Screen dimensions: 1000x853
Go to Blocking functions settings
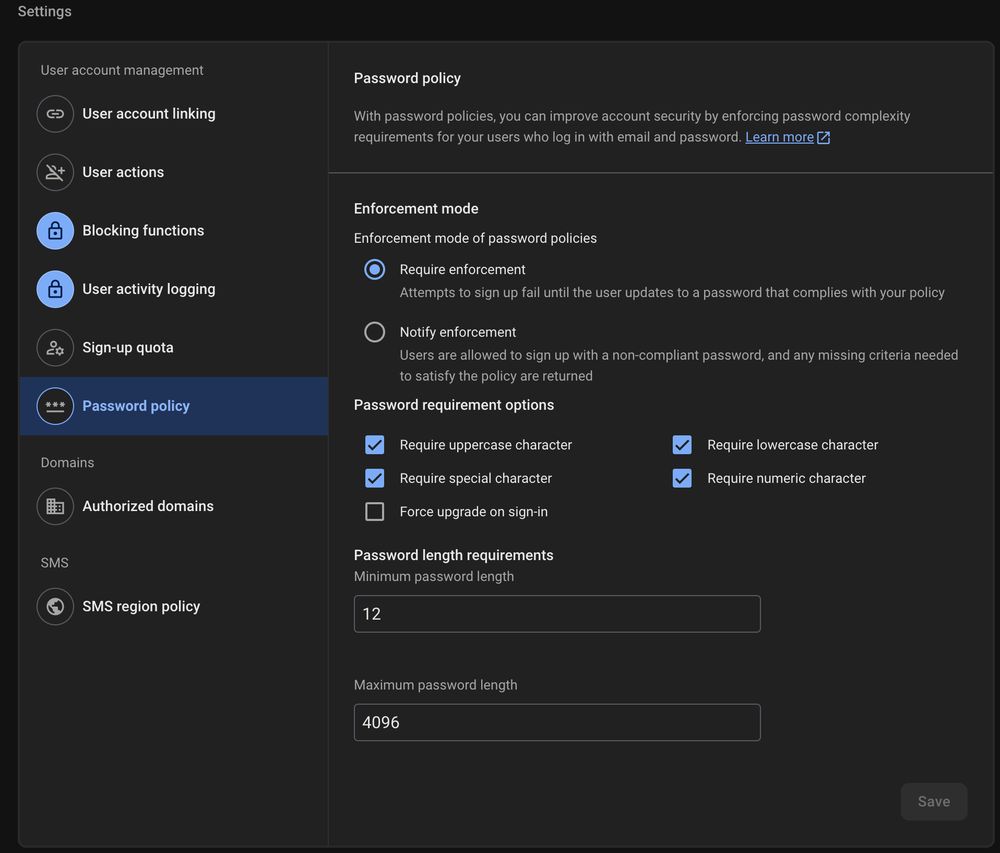click(173, 231)
